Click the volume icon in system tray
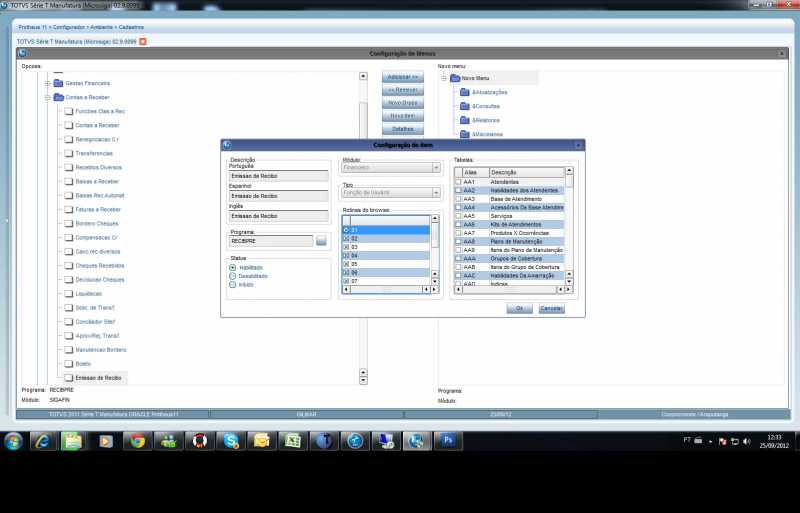 point(747,442)
